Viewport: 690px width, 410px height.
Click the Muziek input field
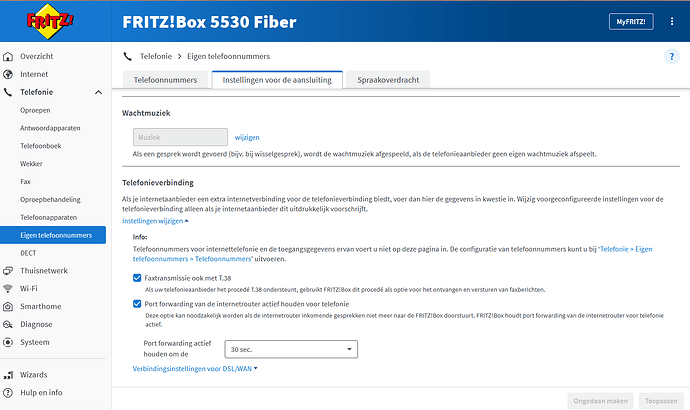[x=180, y=137]
